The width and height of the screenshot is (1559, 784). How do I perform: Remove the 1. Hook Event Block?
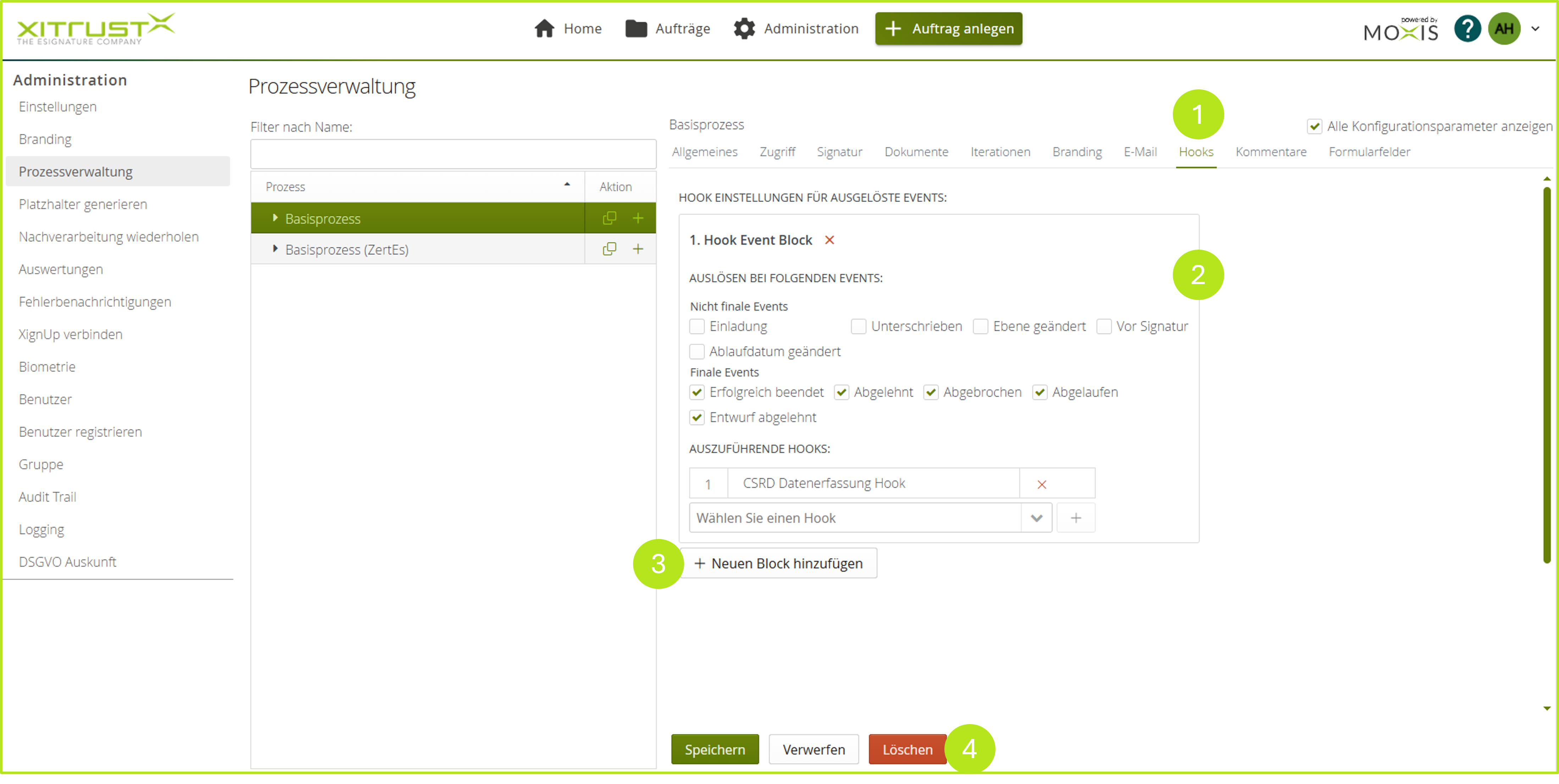829,240
